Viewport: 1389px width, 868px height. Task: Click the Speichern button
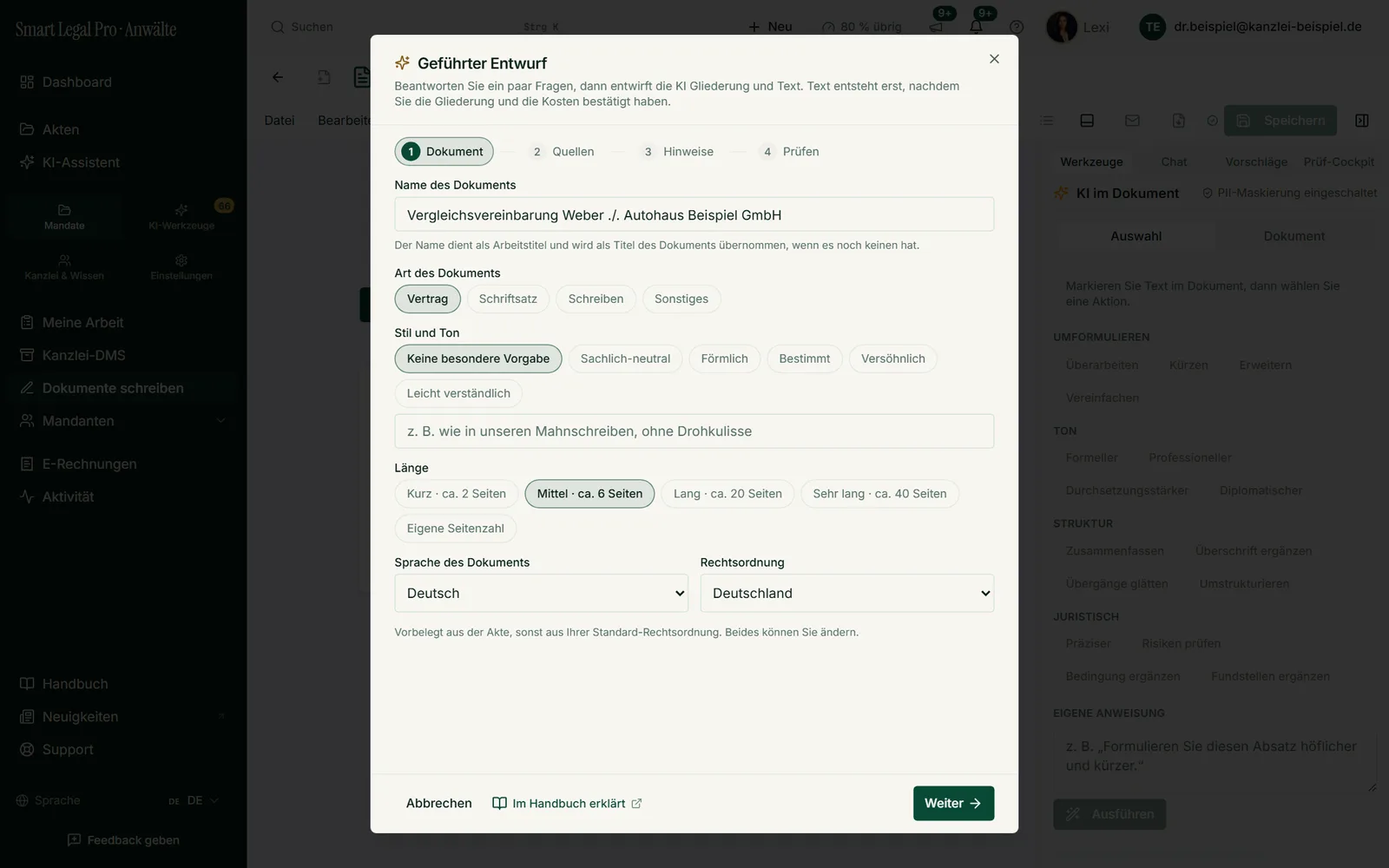pyautogui.click(x=1280, y=121)
